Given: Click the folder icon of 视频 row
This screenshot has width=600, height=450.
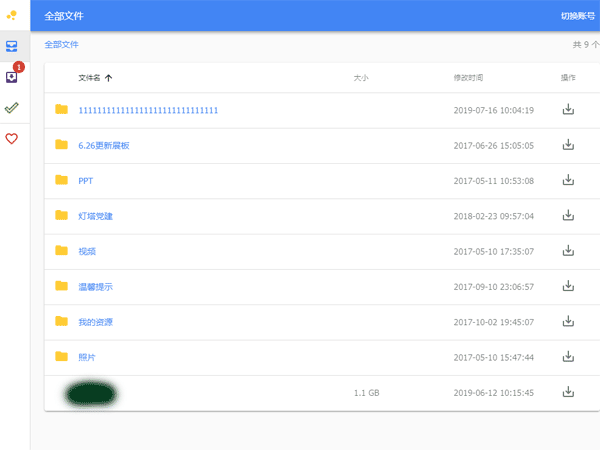Looking at the screenshot, I should (61, 251).
